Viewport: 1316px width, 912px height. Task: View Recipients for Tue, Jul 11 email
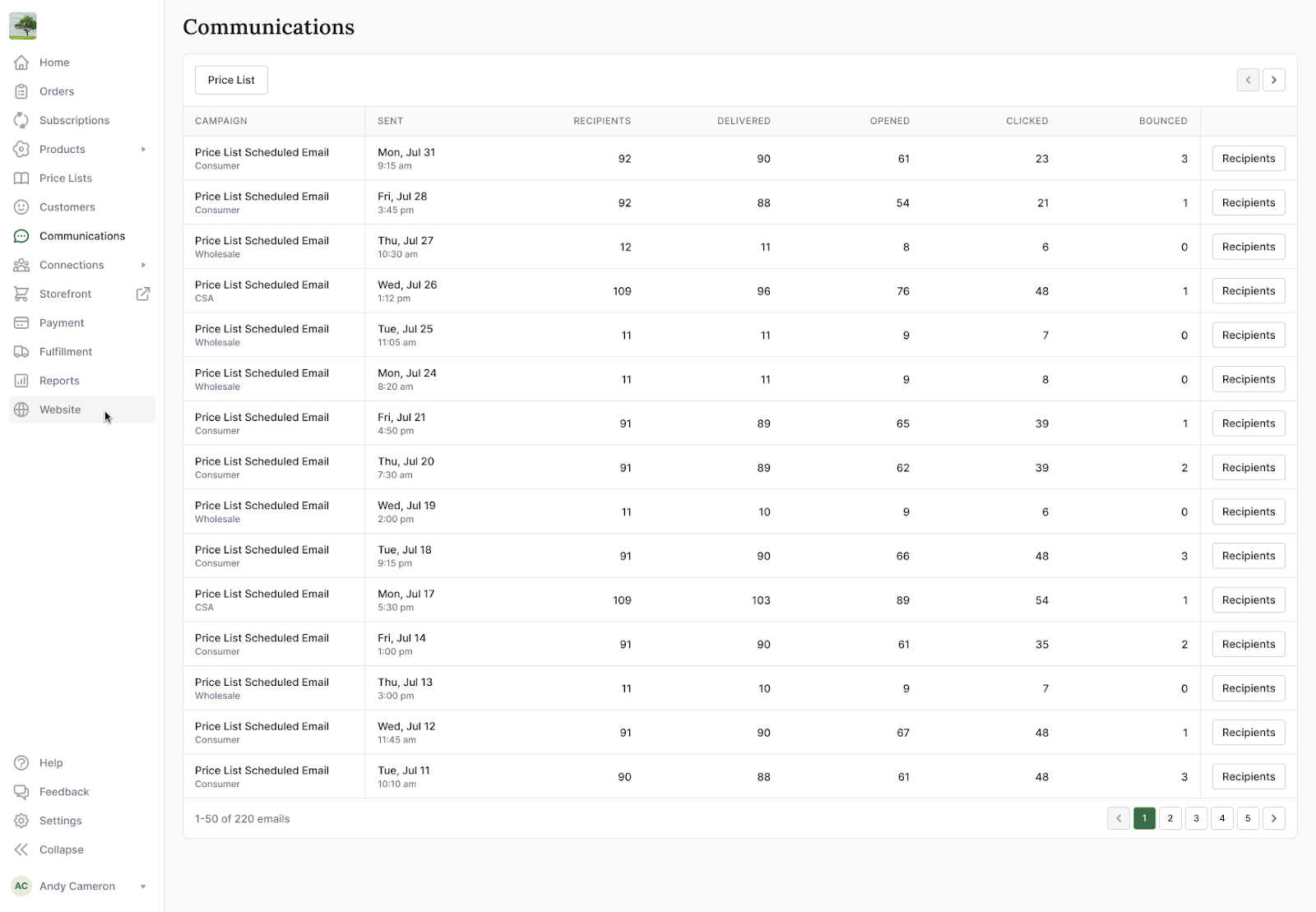pos(1249,776)
